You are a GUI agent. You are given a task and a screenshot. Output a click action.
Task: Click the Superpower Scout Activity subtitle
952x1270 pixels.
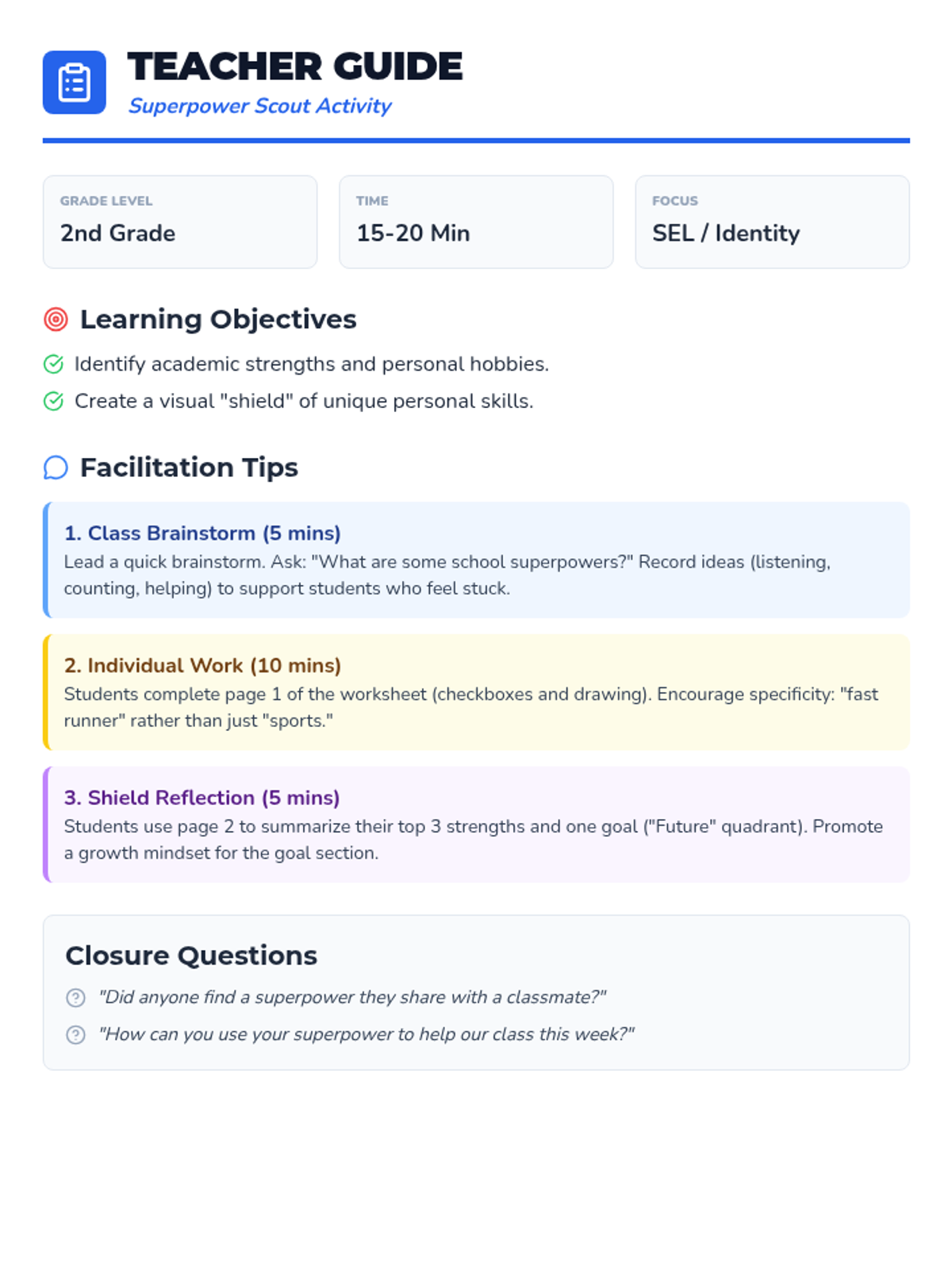(x=260, y=106)
